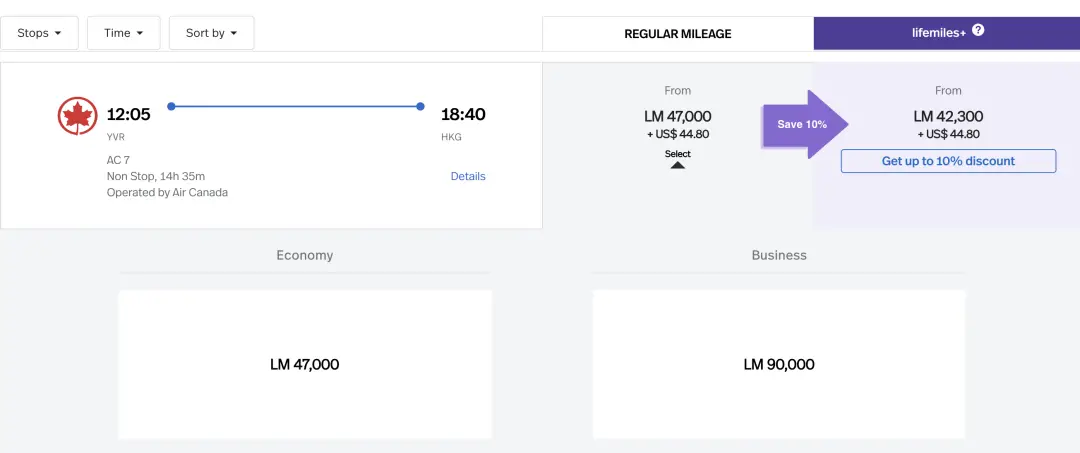
Task: Switch to the REGULAR MILEAGE tab
Action: point(678,34)
